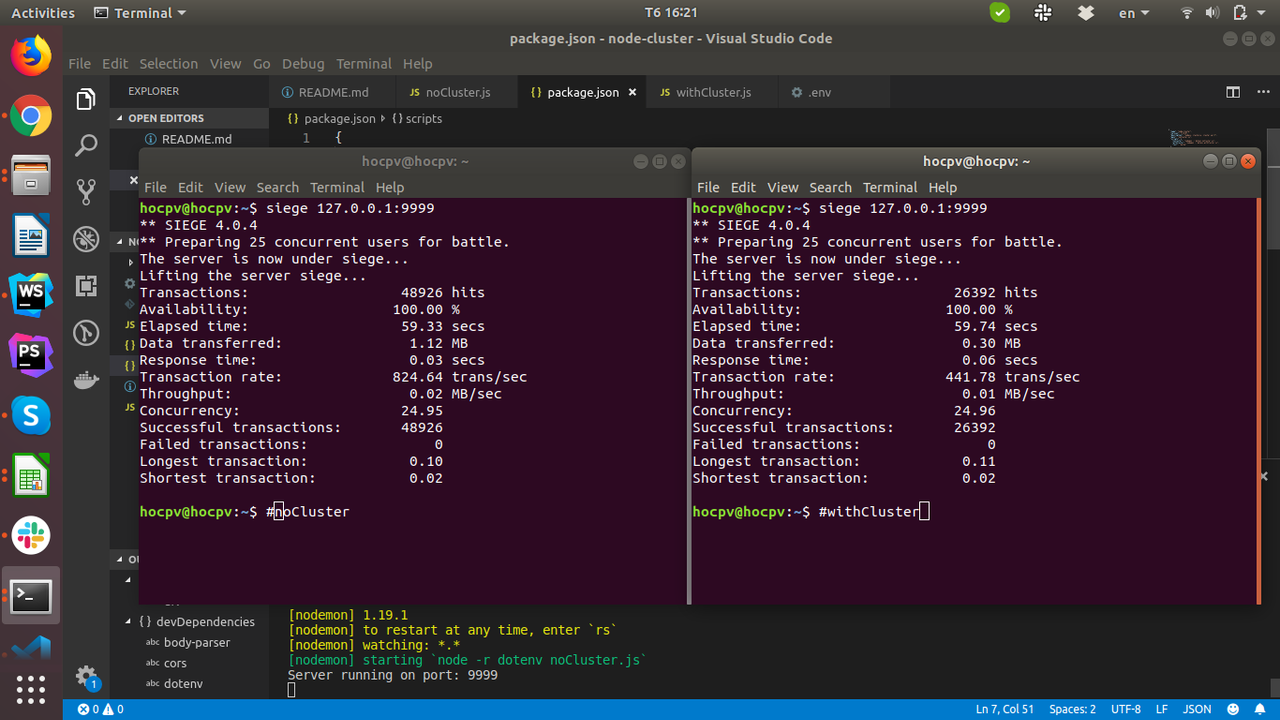The width and height of the screenshot is (1280, 720).
Task: Open the Wi-Fi indicator in top bar
Action: 1187,13
